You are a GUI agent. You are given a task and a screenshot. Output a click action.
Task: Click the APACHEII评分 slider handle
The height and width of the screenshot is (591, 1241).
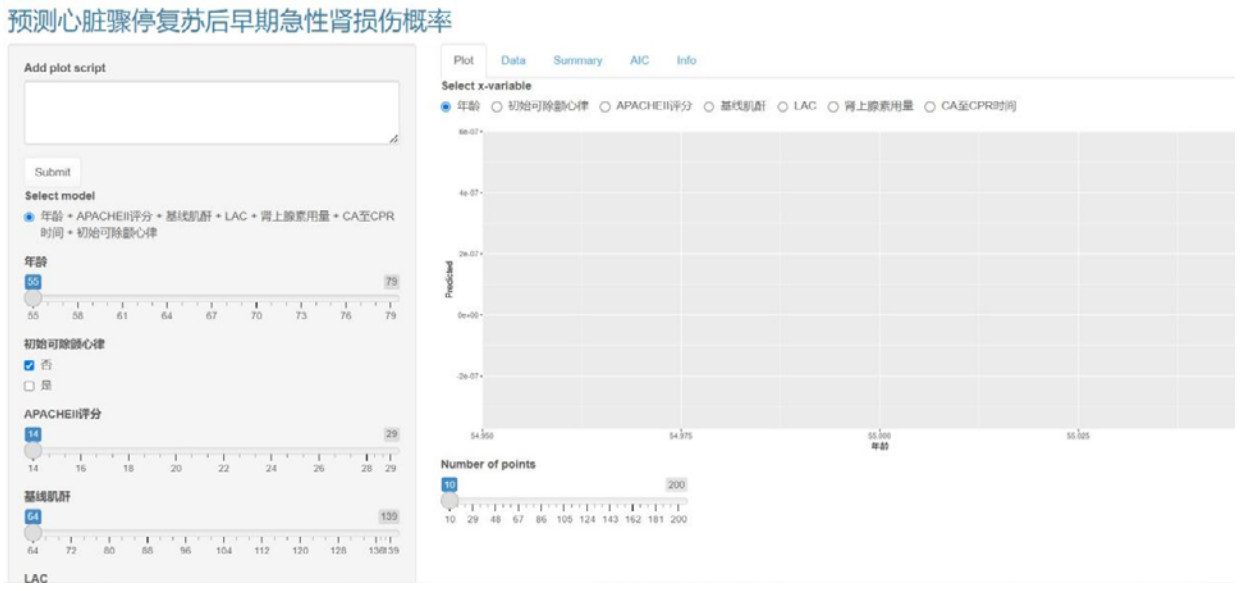tap(33, 450)
